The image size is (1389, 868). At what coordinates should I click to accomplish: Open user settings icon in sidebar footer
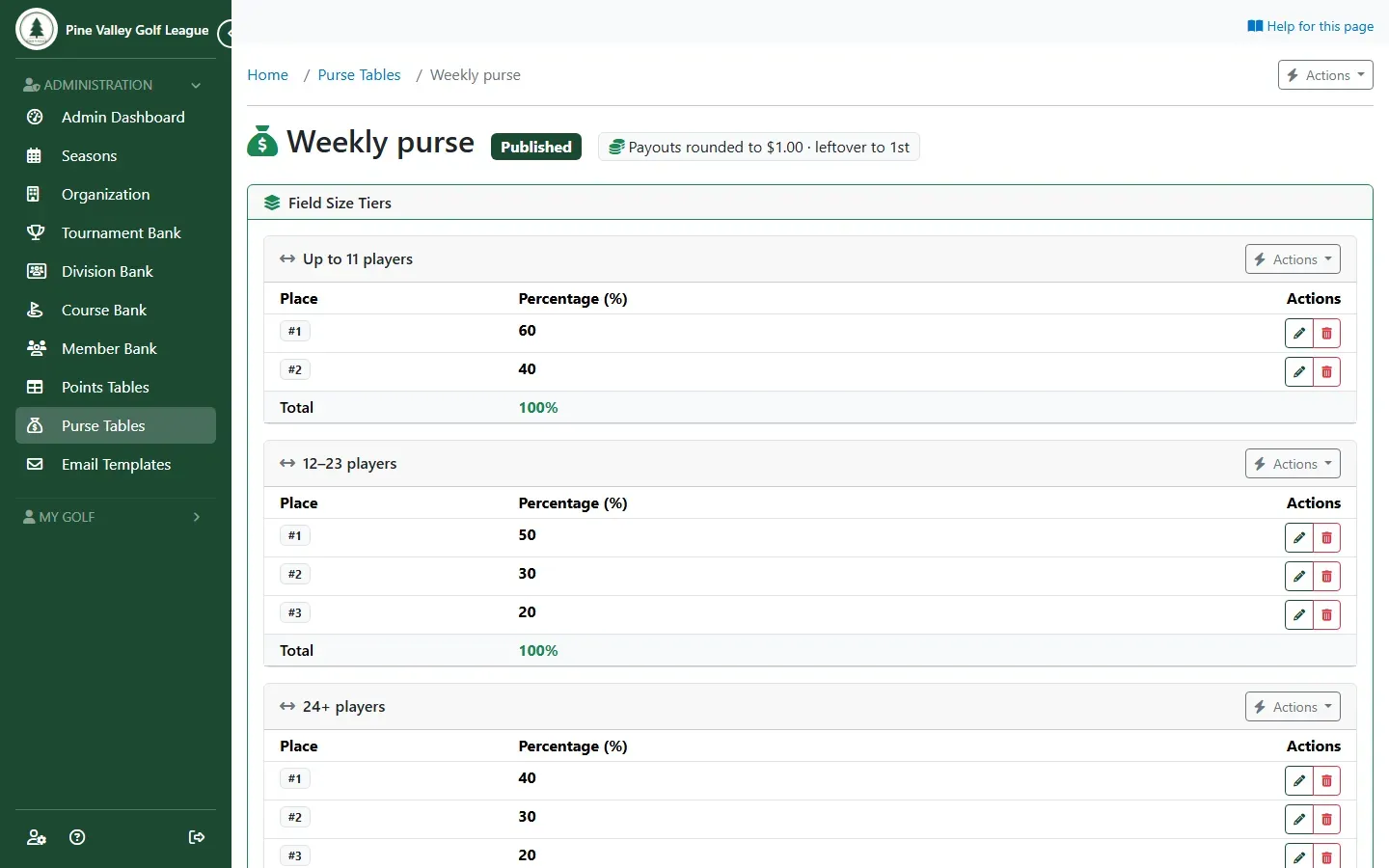pos(37,837)
